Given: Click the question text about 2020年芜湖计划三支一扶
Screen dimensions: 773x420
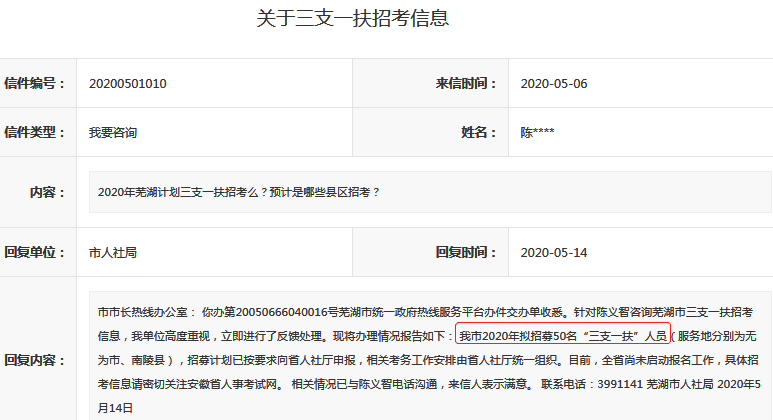Looking at the screenshot, I should point(239,191).
